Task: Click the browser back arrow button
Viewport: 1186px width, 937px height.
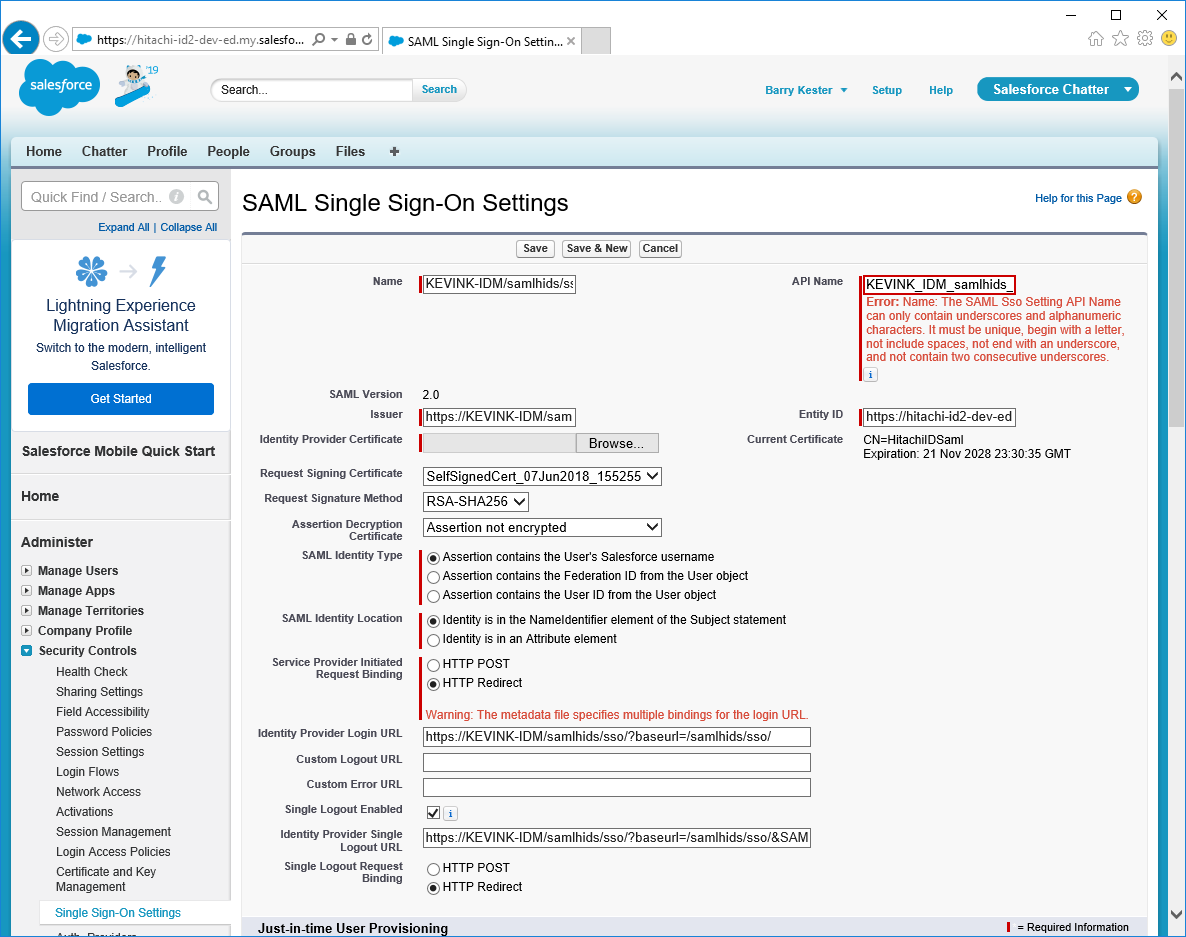Action: [x=20, y=38]
